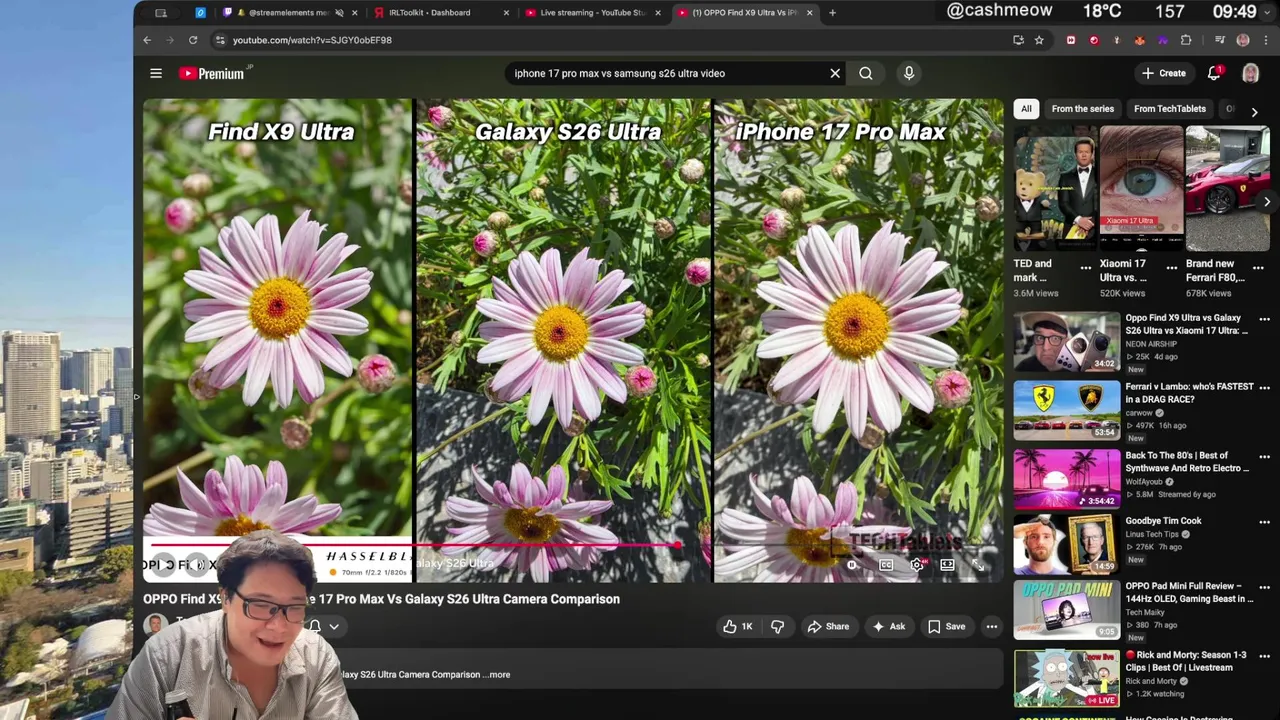Close the OPPO Find X9 Ultra tab
Image resolution: width=1280 pixels, height=720 pixels.
(810, 13)
